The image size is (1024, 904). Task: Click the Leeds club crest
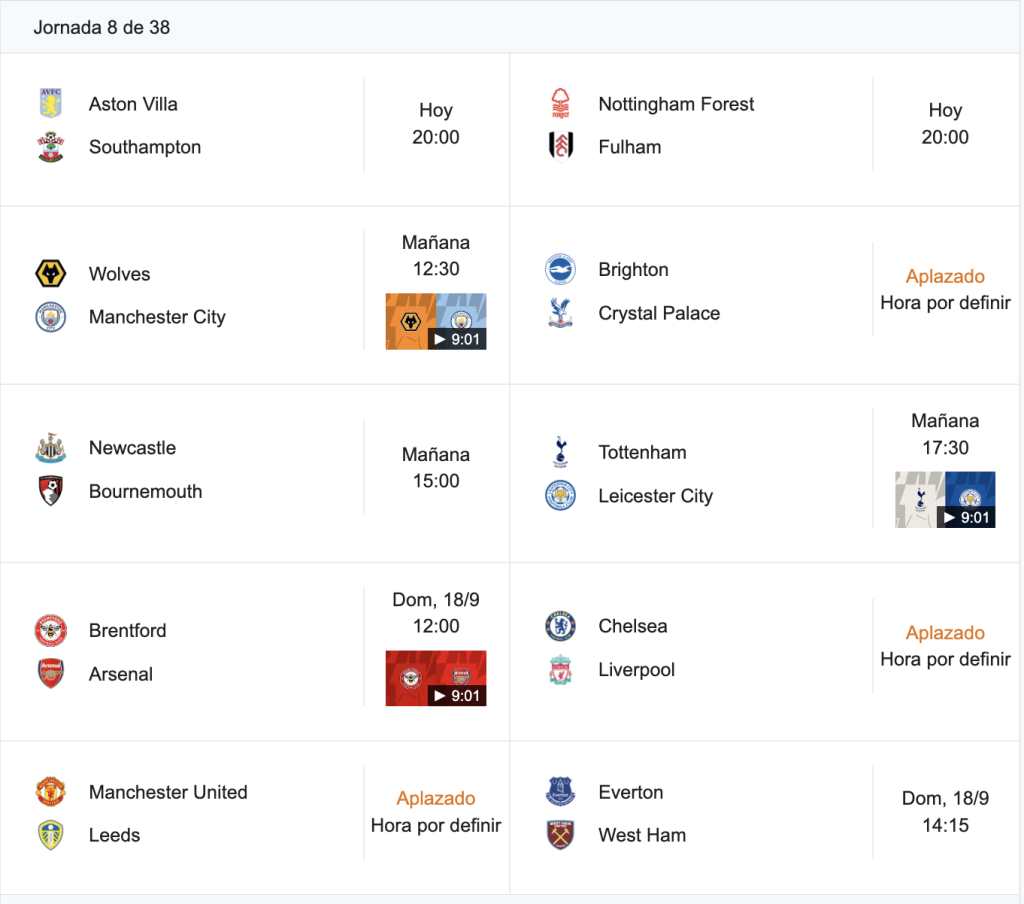pos(50,835)
